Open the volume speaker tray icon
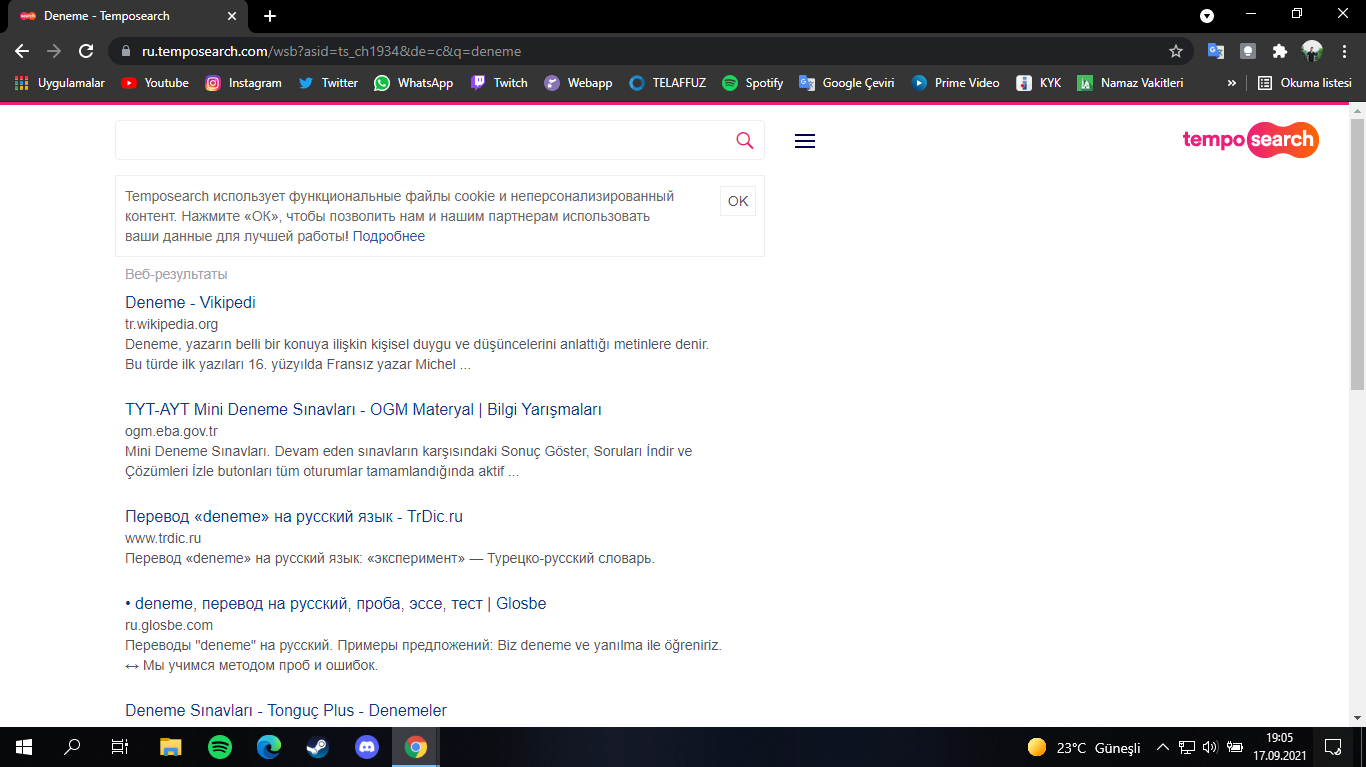This screenshot has width=1366, height=767. (x=1210, y=747)
